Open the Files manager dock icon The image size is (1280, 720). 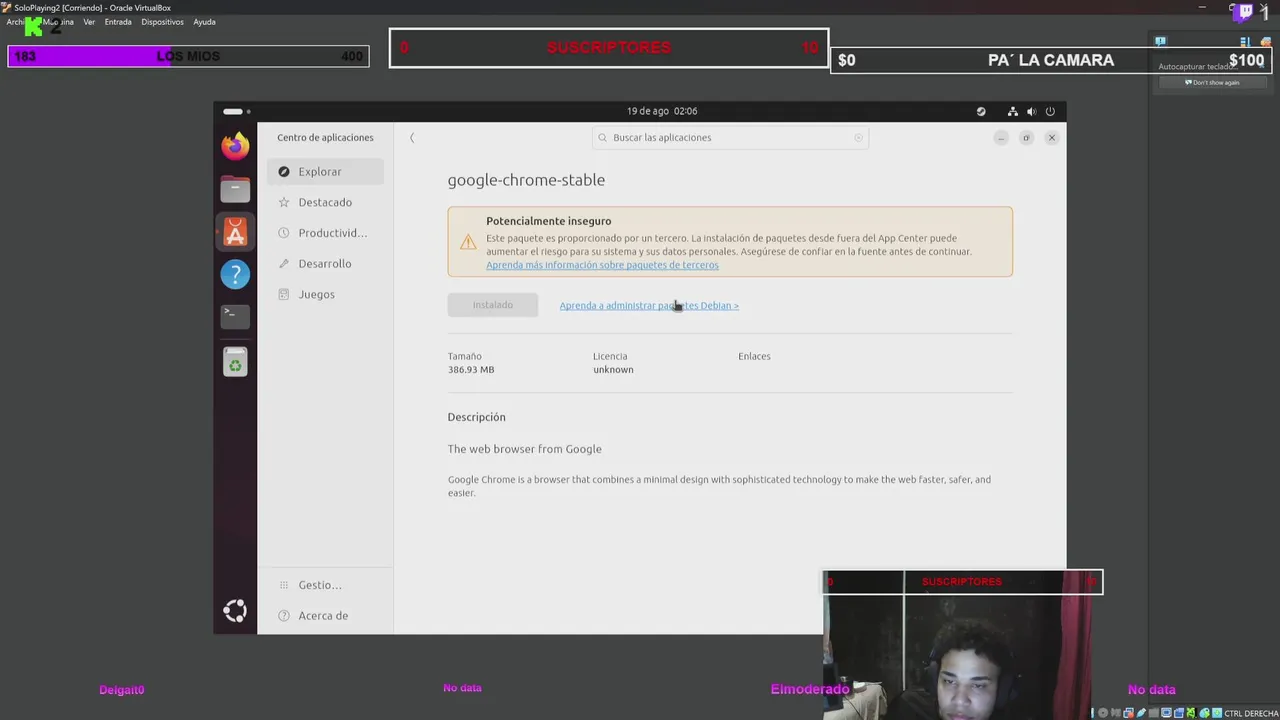pos(235,188)
